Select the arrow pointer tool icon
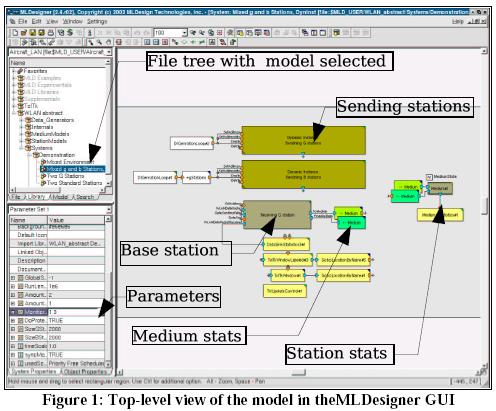 pyautogui.click(x=90, y=42)
